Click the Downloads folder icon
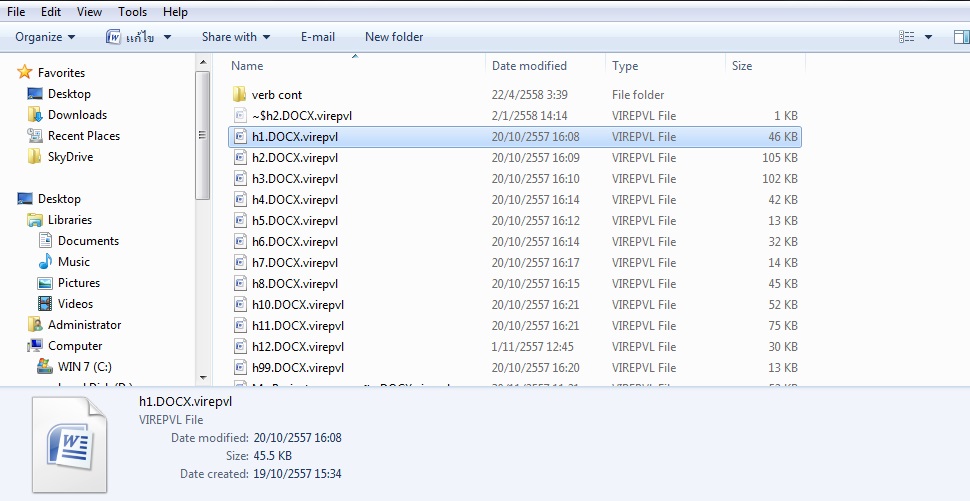This screenshot has width=970, height=501. pos(35,114)
